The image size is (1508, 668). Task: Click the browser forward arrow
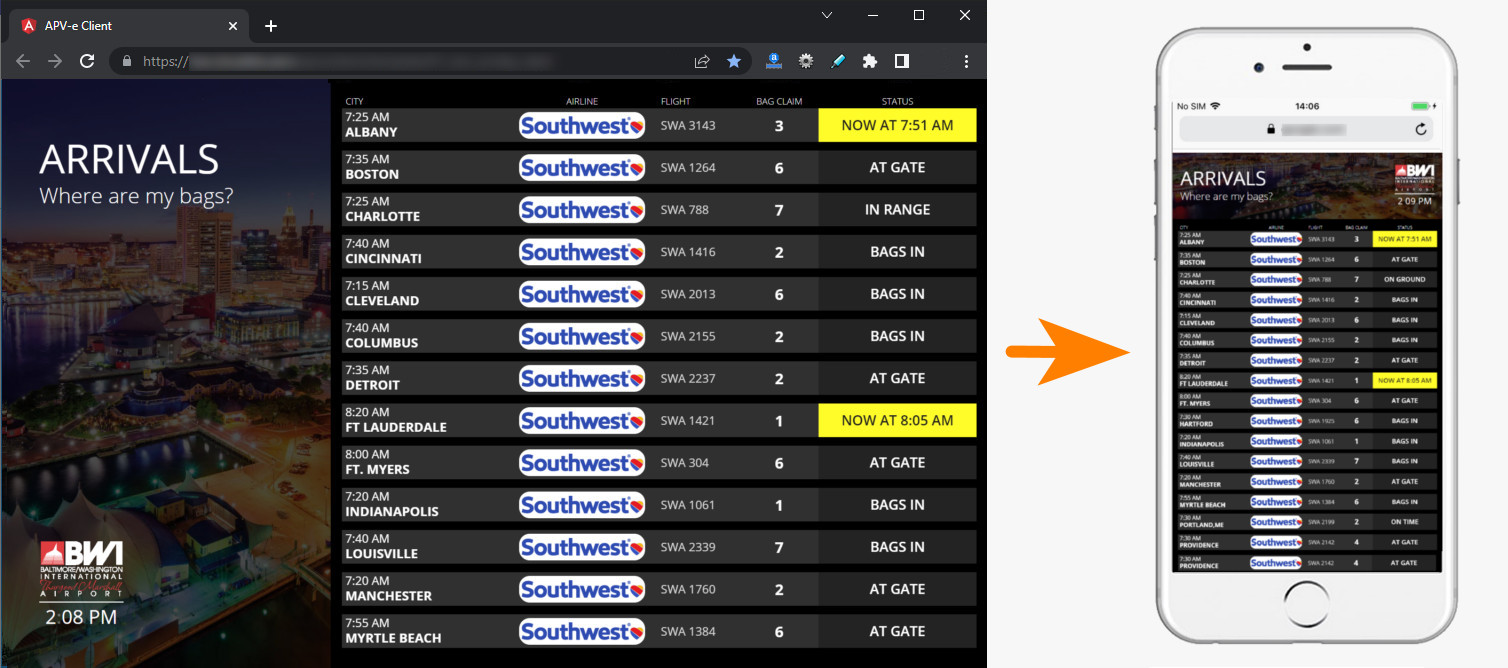(x=55, y=61)
